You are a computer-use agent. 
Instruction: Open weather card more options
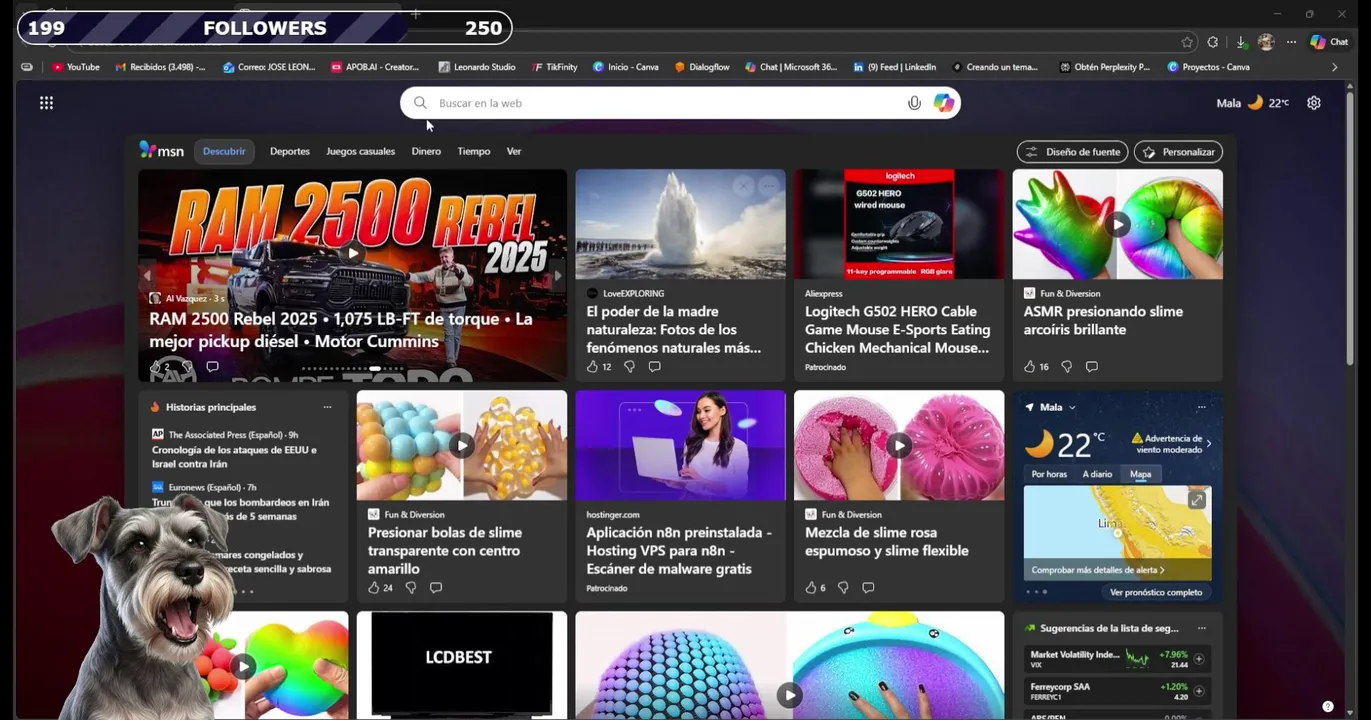click(x=1201, y=407)
